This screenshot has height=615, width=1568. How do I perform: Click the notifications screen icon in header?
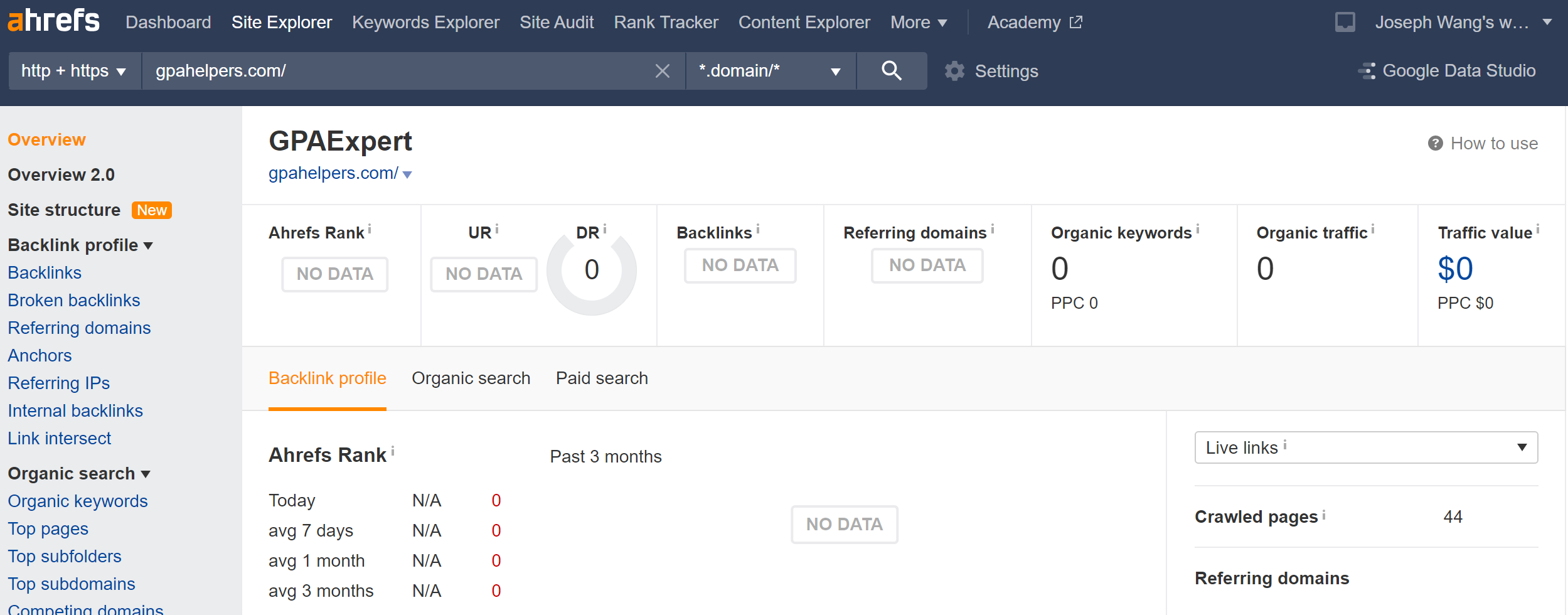pyautogui.click(x=1345, y=22)
